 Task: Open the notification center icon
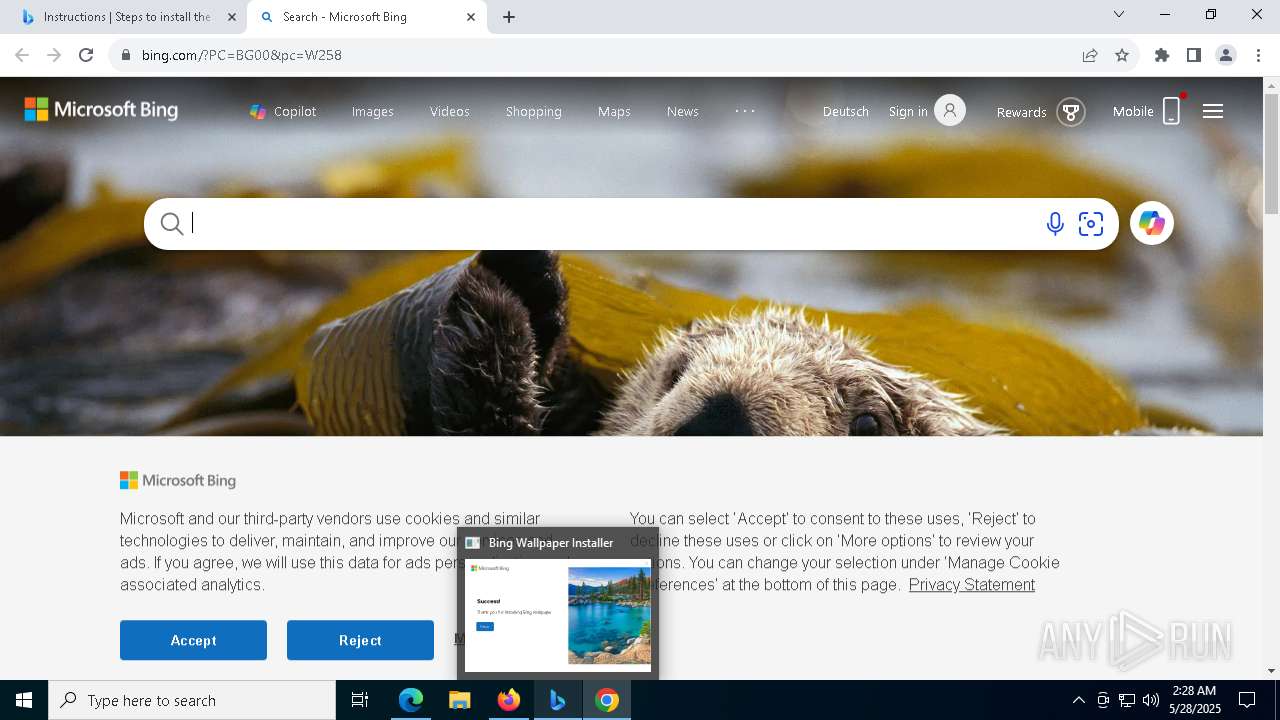click(1247, 700)
